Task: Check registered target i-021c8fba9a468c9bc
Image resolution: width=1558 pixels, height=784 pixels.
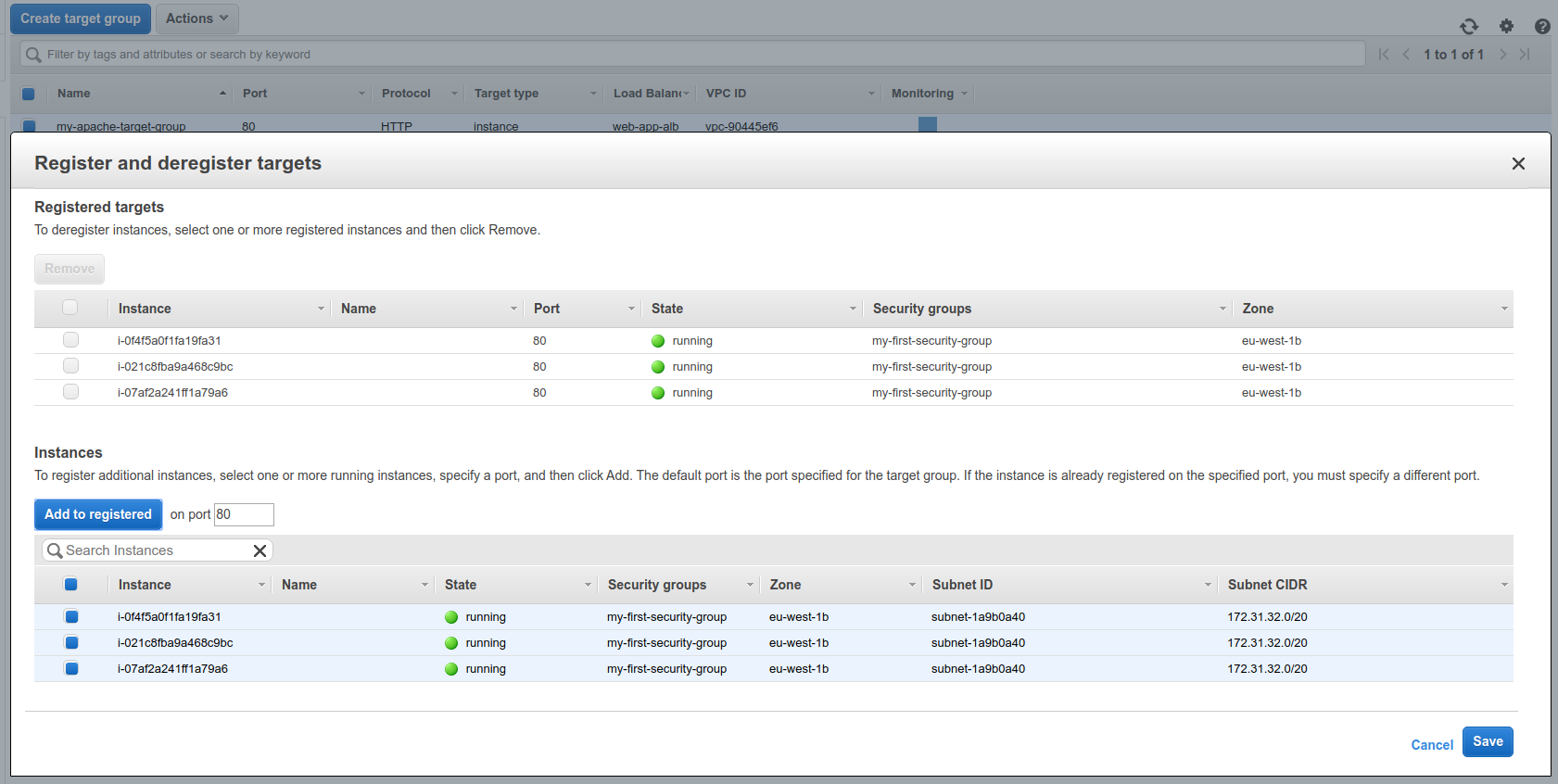Action: click(70, 366)
